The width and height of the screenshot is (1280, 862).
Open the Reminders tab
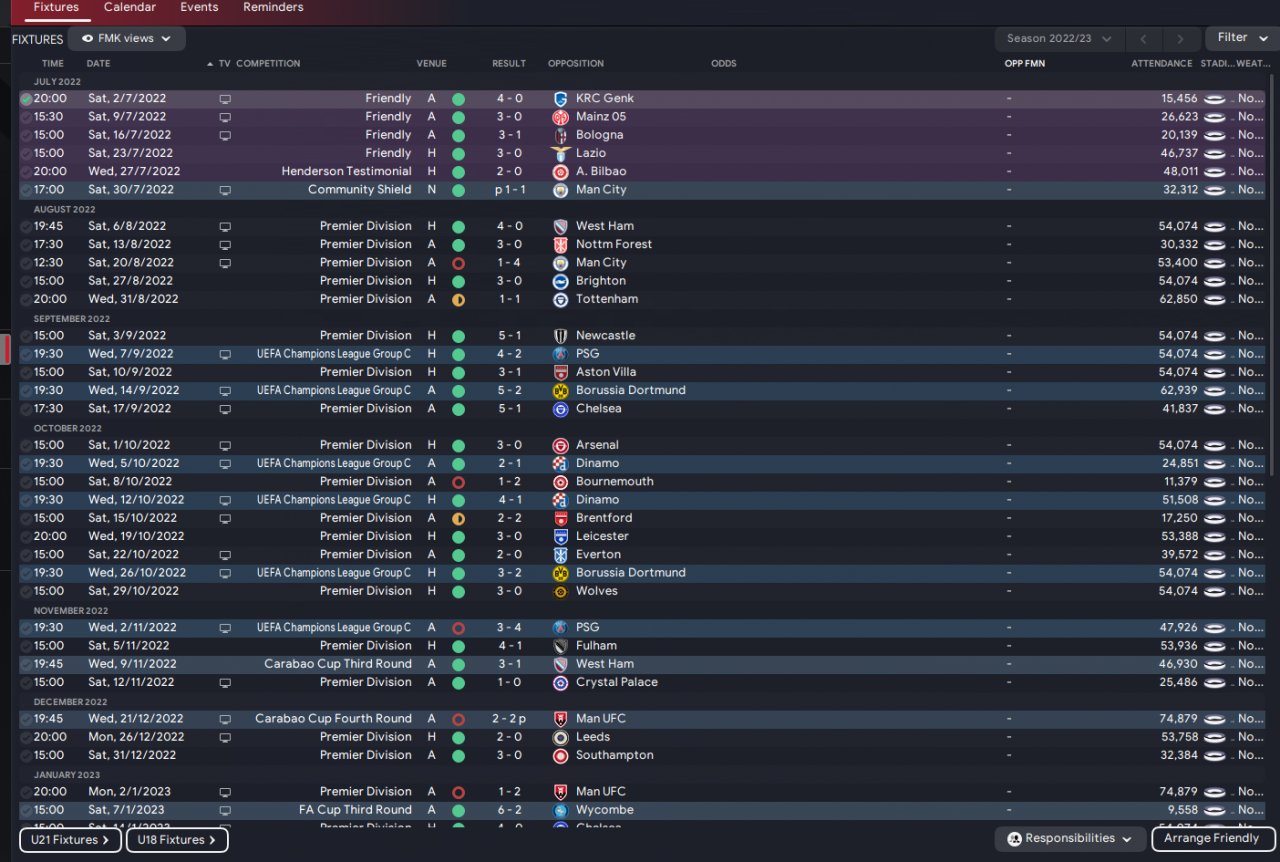[273, 8]
